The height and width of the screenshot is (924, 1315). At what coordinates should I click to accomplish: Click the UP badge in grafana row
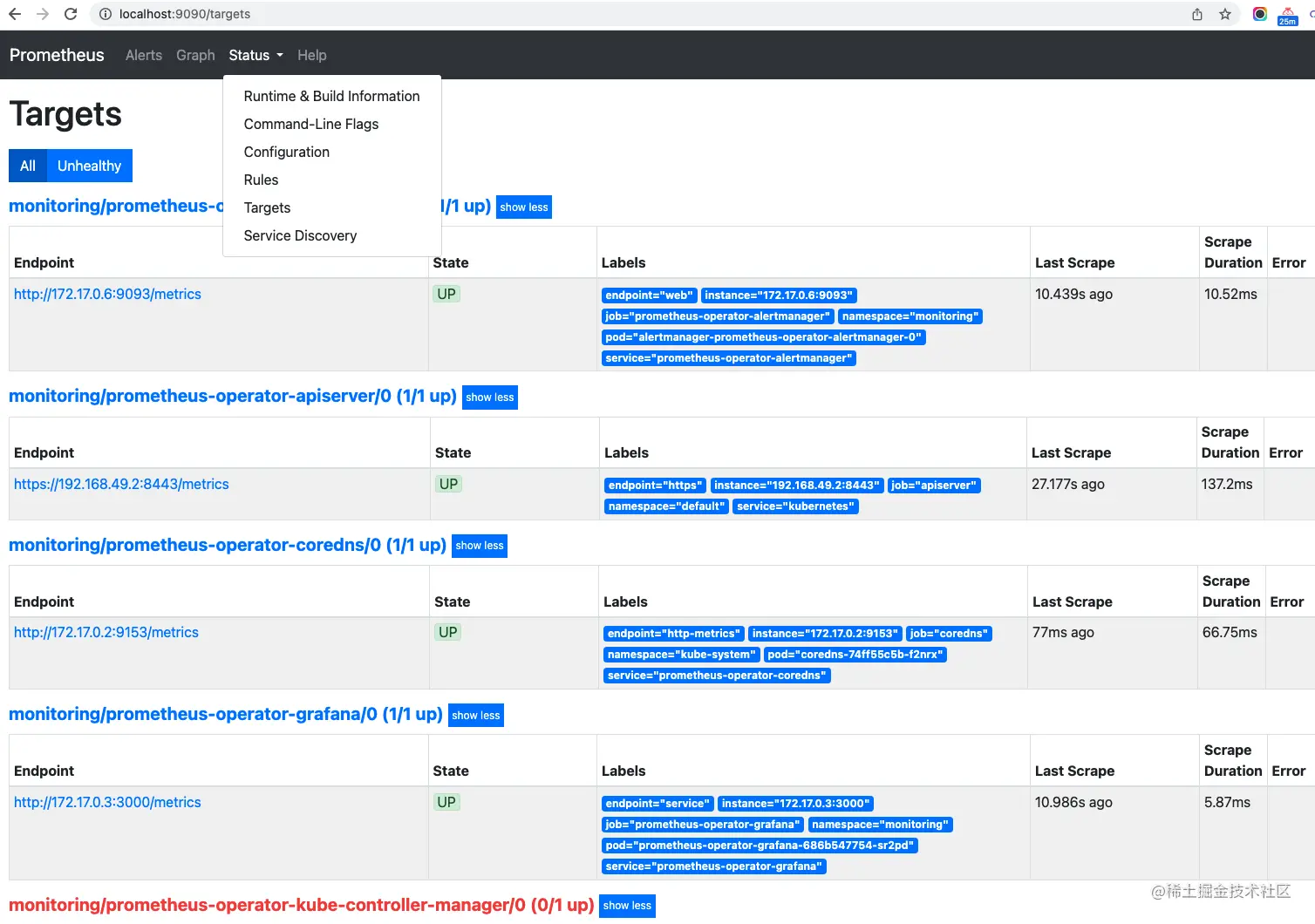point(446,802)
